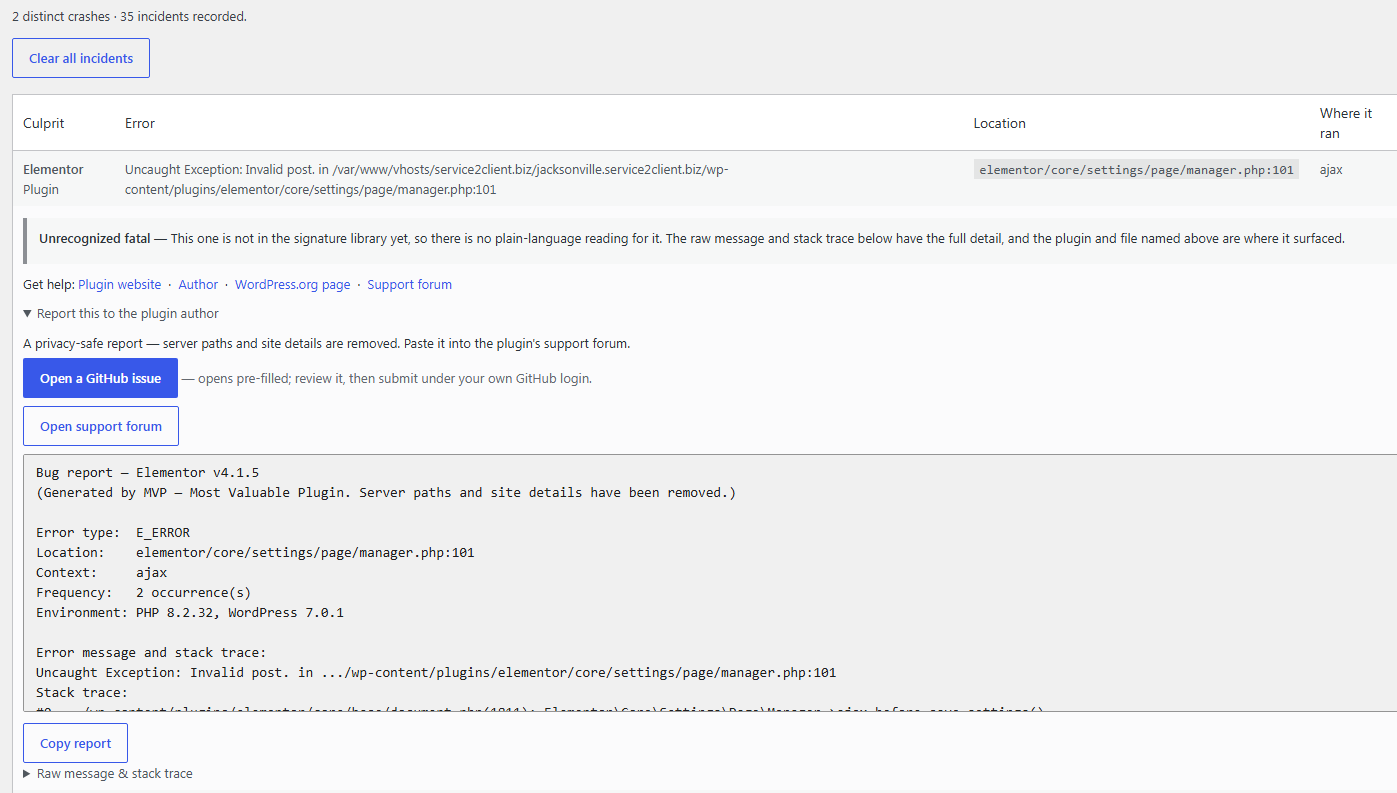This screenshot has height=793, width=1397.
Task: Click the "opens pre-filled; review it" hint text
Action: [x=387, y=378]
